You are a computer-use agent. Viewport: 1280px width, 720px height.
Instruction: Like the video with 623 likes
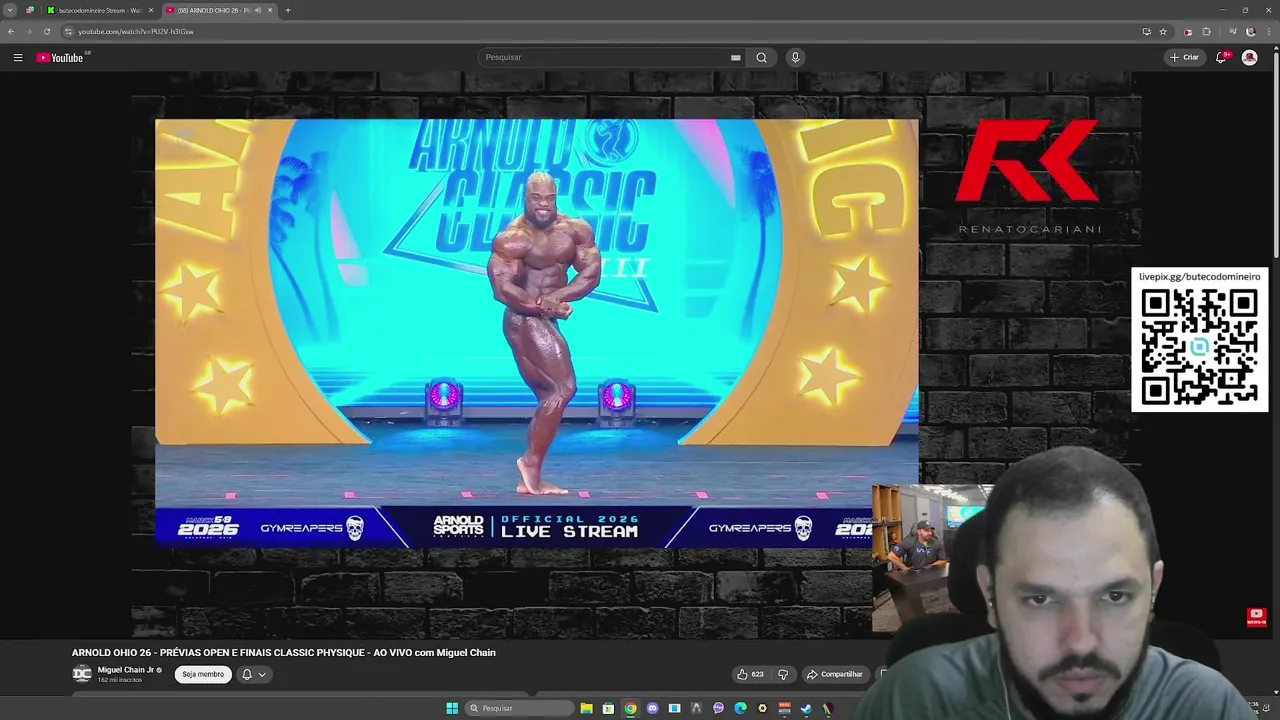[750, 674]
